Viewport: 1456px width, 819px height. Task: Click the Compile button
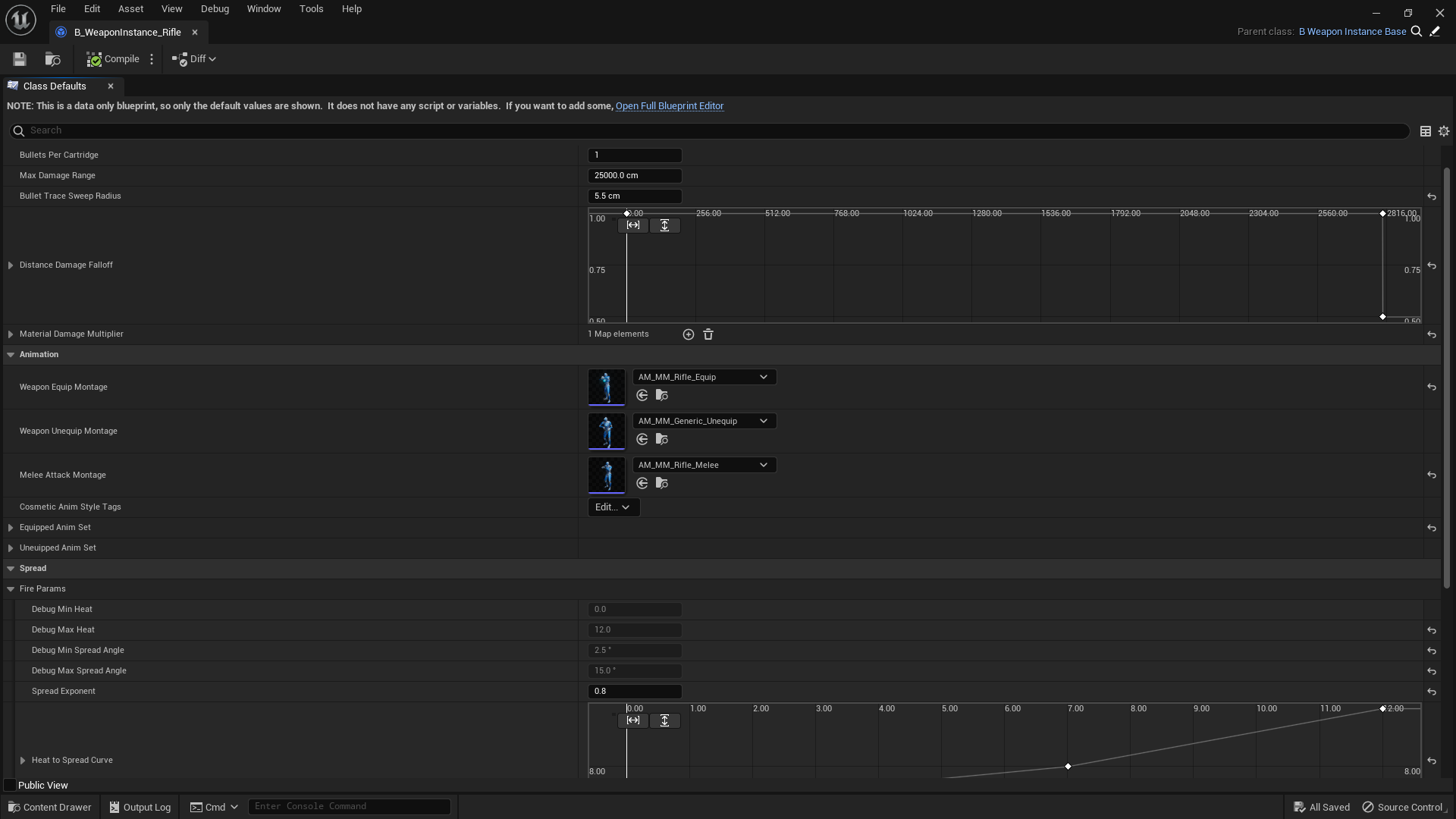click(113, 59)
